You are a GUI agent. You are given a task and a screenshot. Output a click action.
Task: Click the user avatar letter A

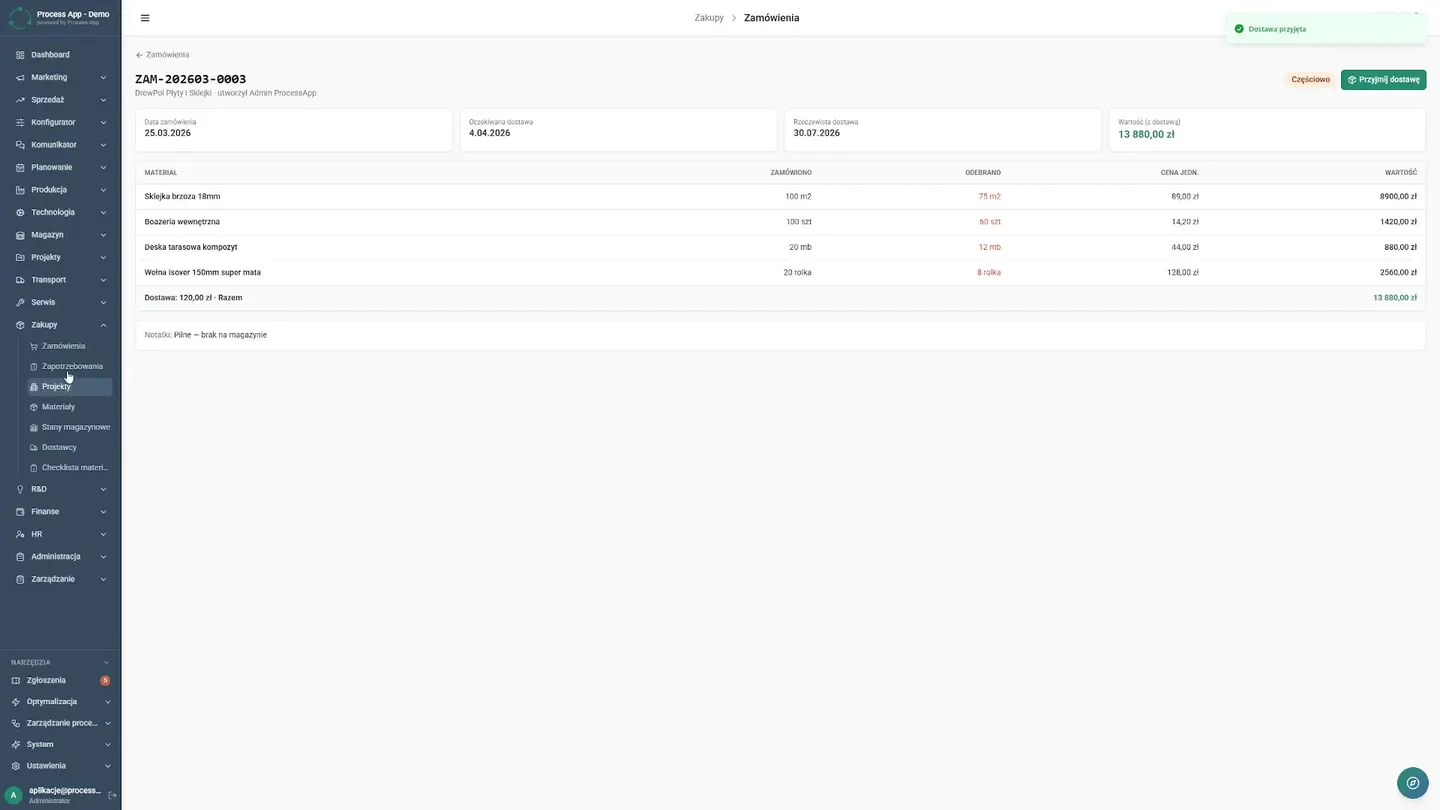click(x=14, y=795)
